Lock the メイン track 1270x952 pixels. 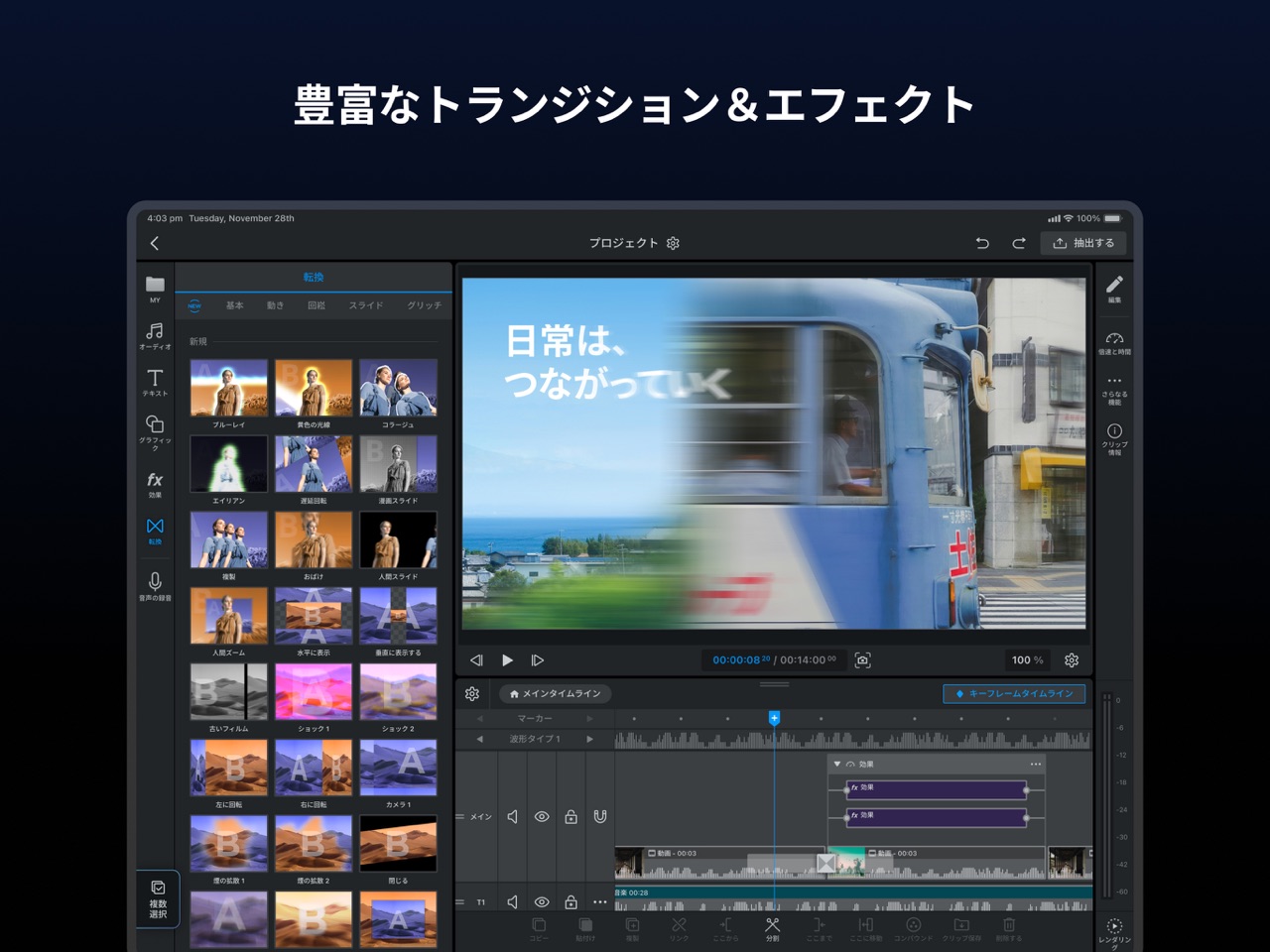[571, 816]
